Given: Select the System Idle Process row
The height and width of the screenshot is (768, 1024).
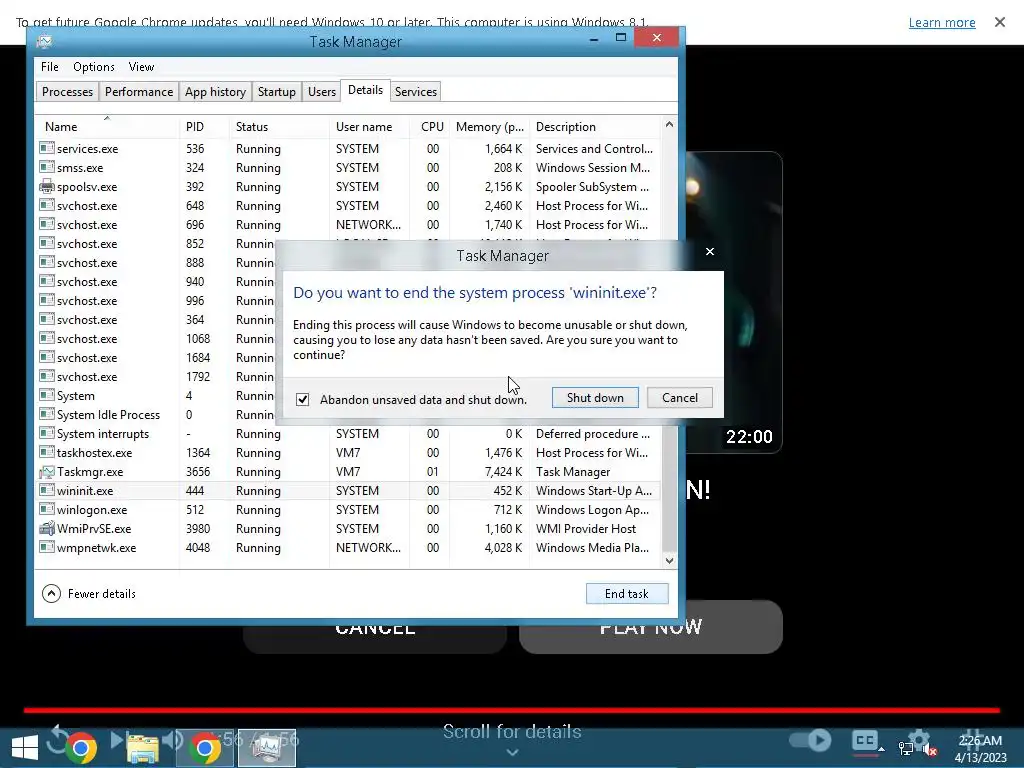Looking at the screenshot, I should tap(157, 415).
